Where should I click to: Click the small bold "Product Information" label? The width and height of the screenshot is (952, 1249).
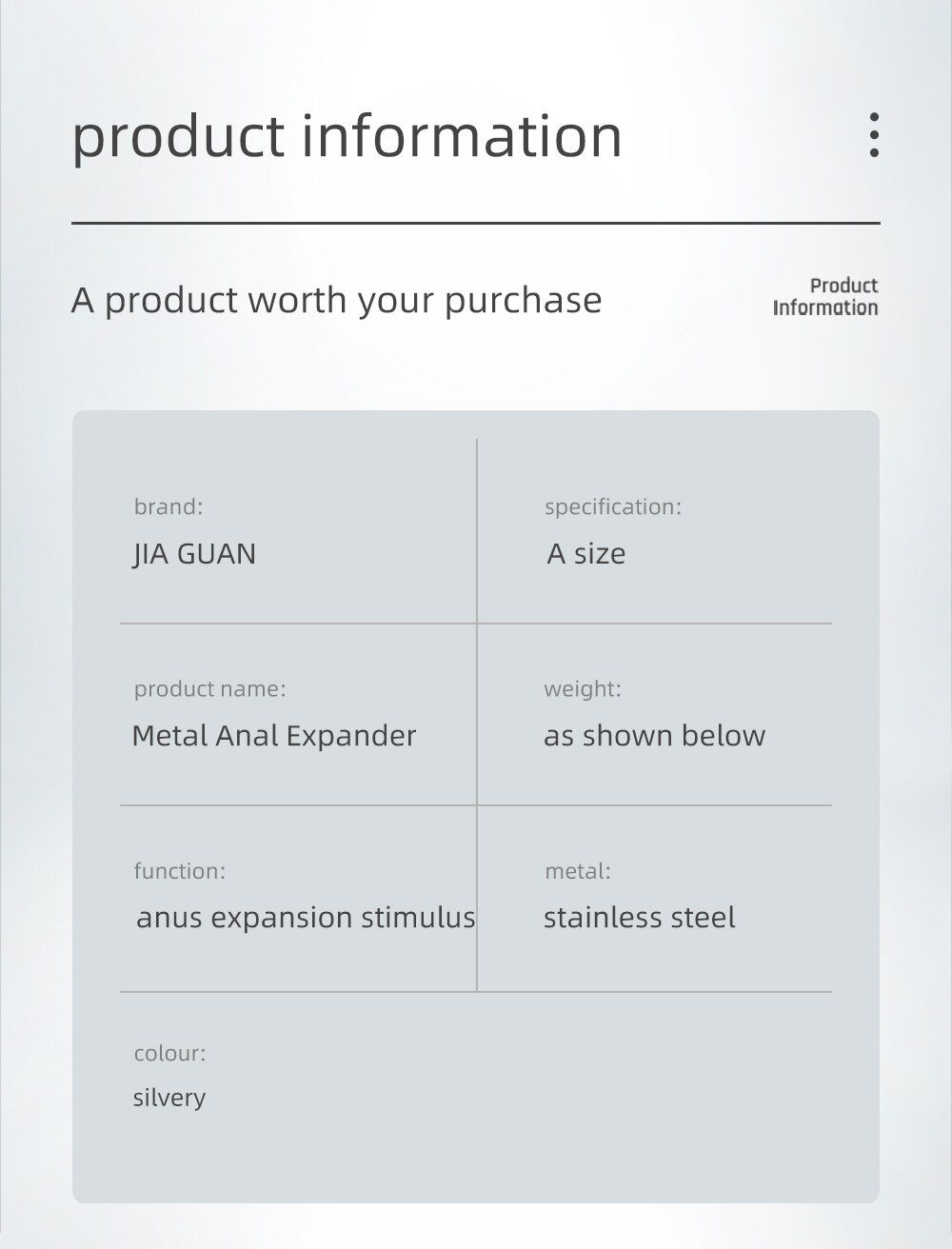[825, 296]
